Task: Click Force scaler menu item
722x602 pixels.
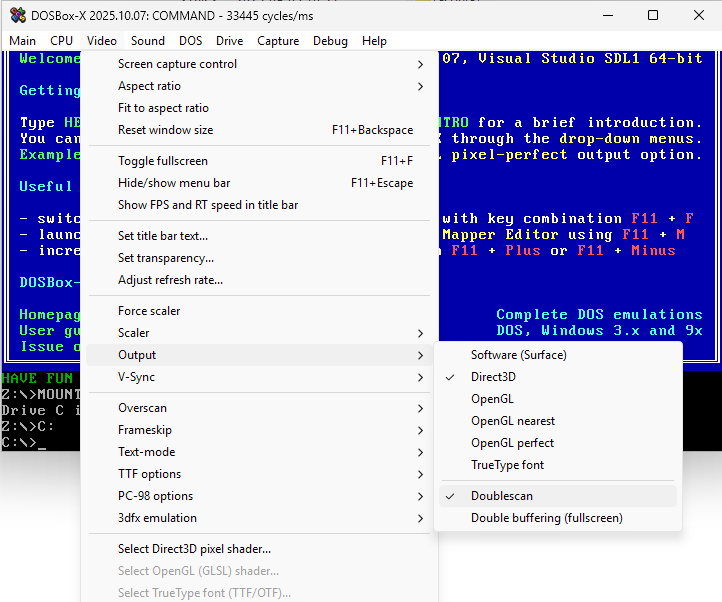Action: pos(149,311)
